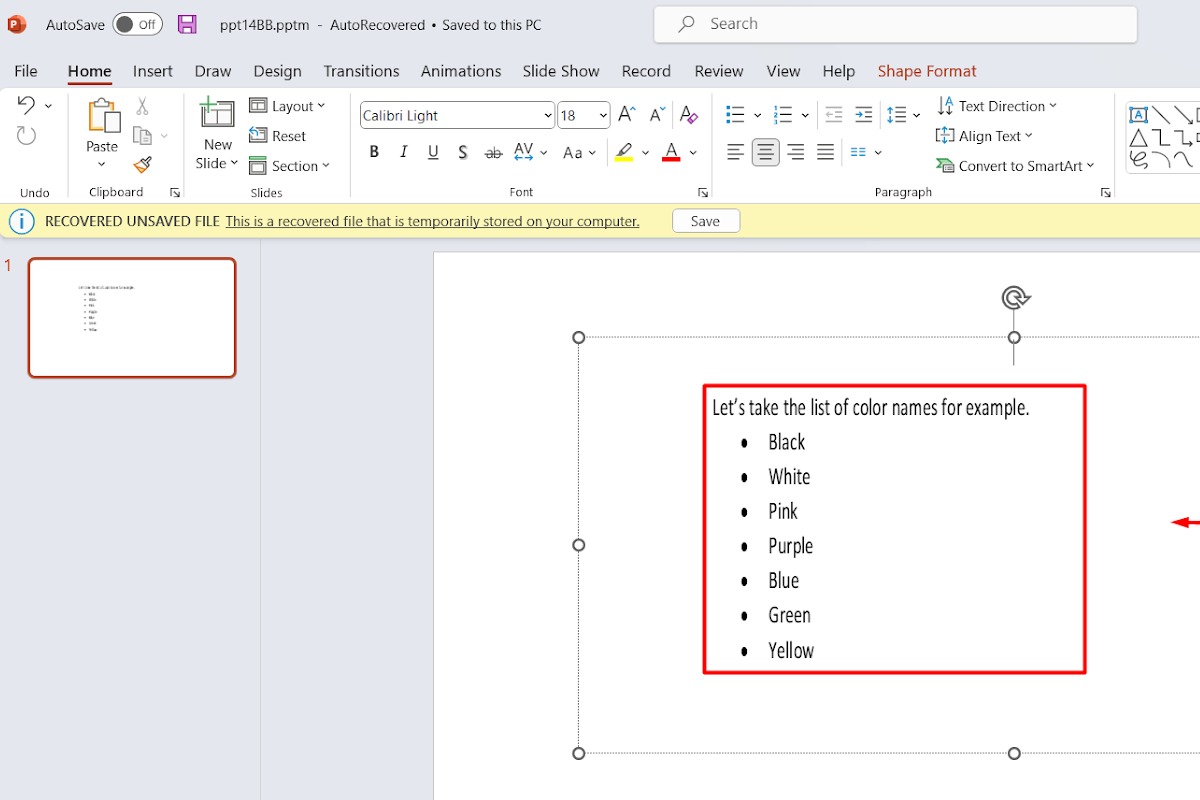Viewport: 1200px width, 800px height.
Task: Switch to the Insert tab
Action: pos(153,71)
